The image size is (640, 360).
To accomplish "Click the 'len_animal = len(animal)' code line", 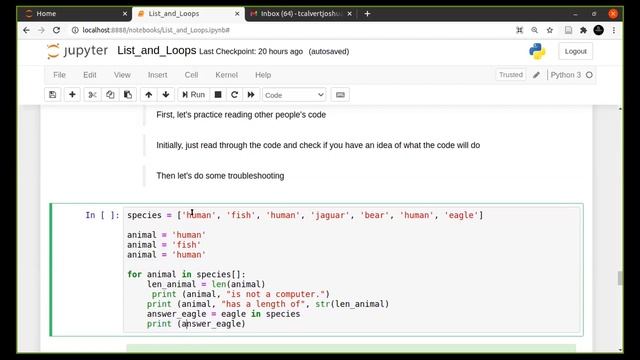I will click(206, 284).
